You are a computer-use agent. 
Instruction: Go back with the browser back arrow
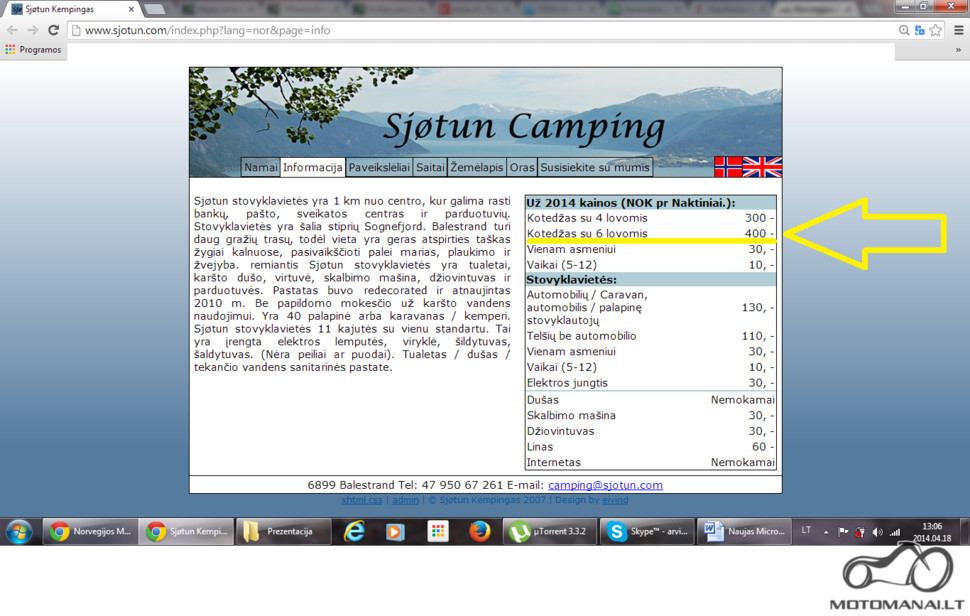(12, 30)
